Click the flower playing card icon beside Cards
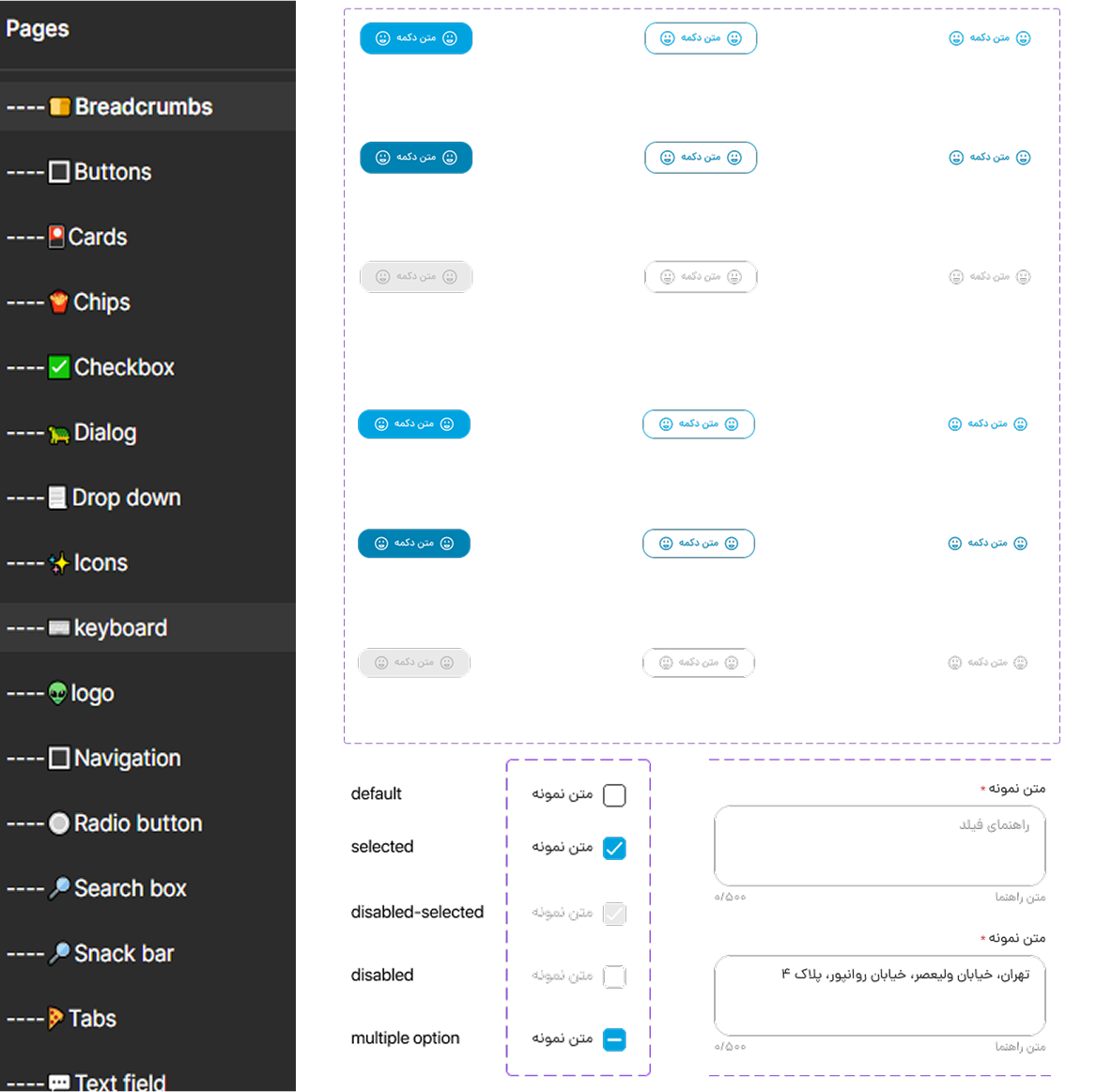This screenshot has width=1112, height=1092. tap(56, 237)
